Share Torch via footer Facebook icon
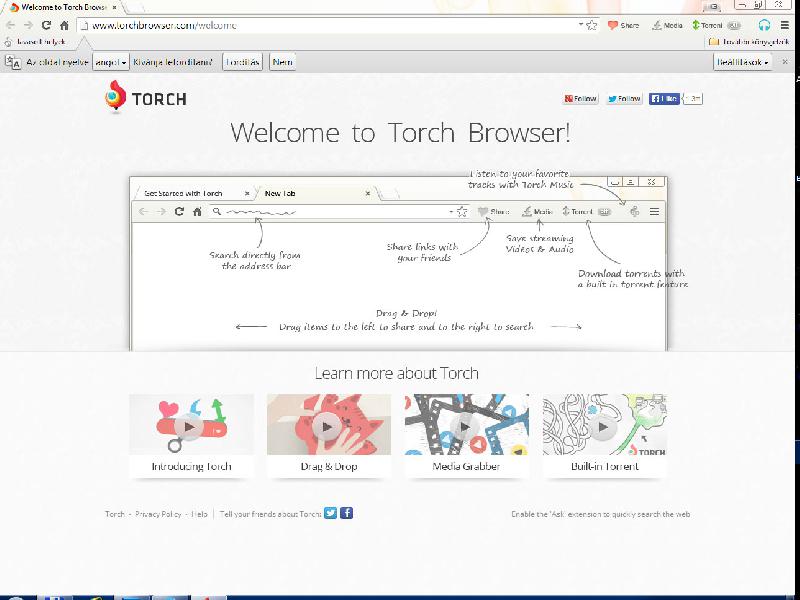The image size is (800, 600). click(346, 513)
